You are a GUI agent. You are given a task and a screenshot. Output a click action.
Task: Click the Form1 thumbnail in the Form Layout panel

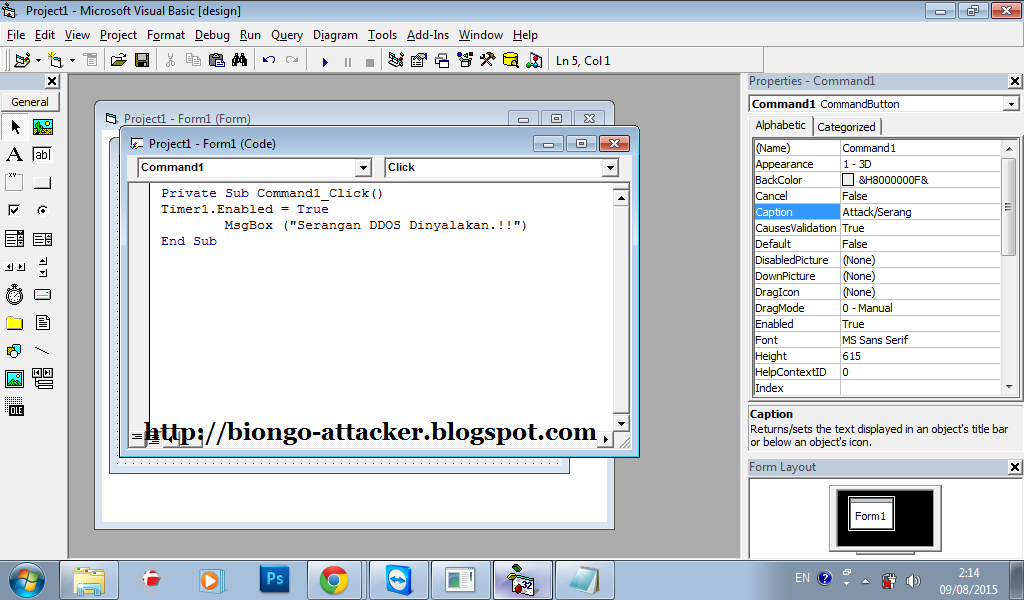(x=871, y=514)
